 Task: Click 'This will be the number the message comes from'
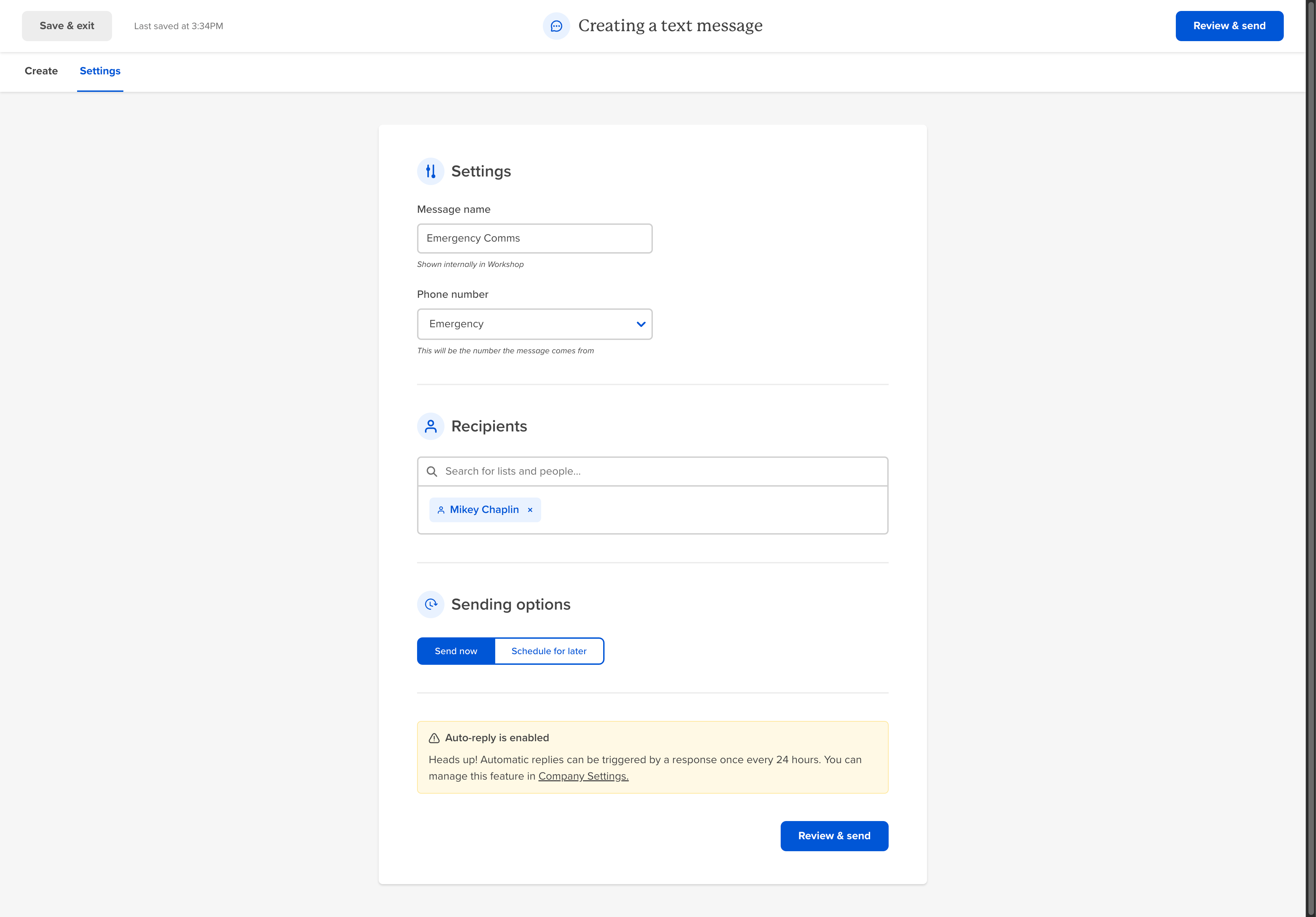pyautogui.click(x=505, y=351)
